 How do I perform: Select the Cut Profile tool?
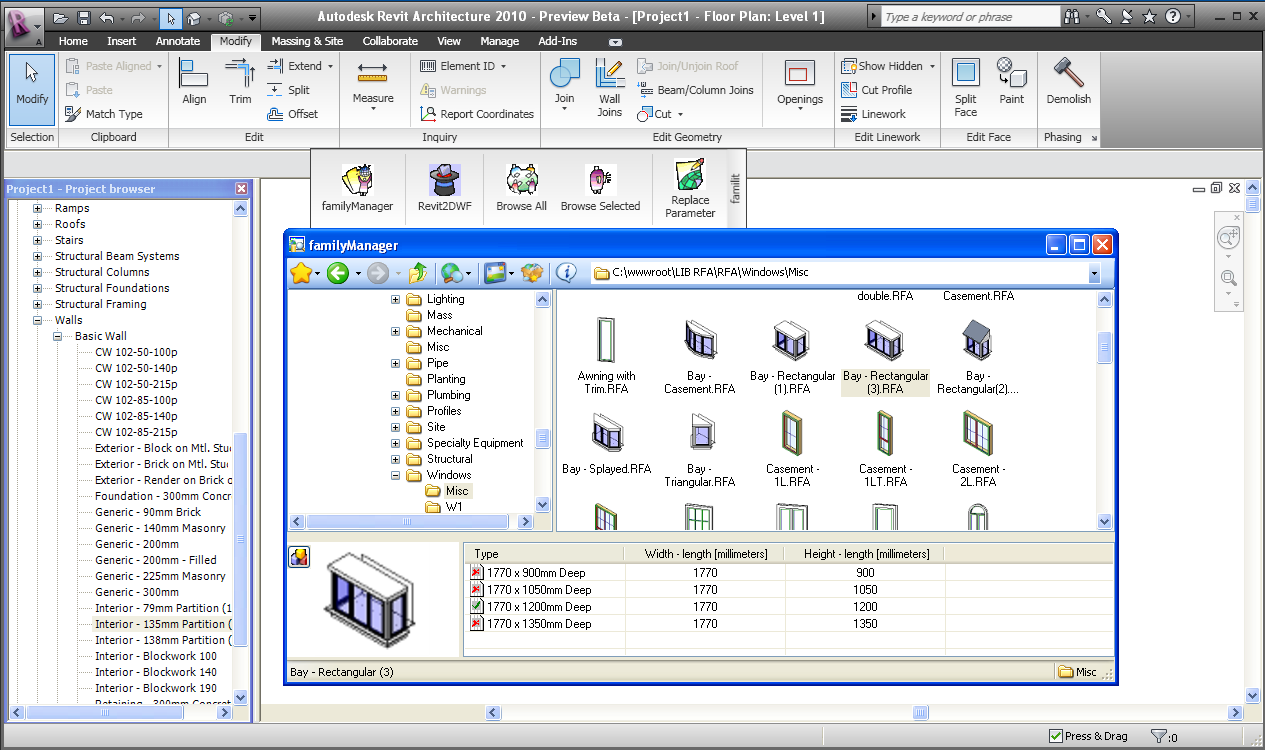877,90
